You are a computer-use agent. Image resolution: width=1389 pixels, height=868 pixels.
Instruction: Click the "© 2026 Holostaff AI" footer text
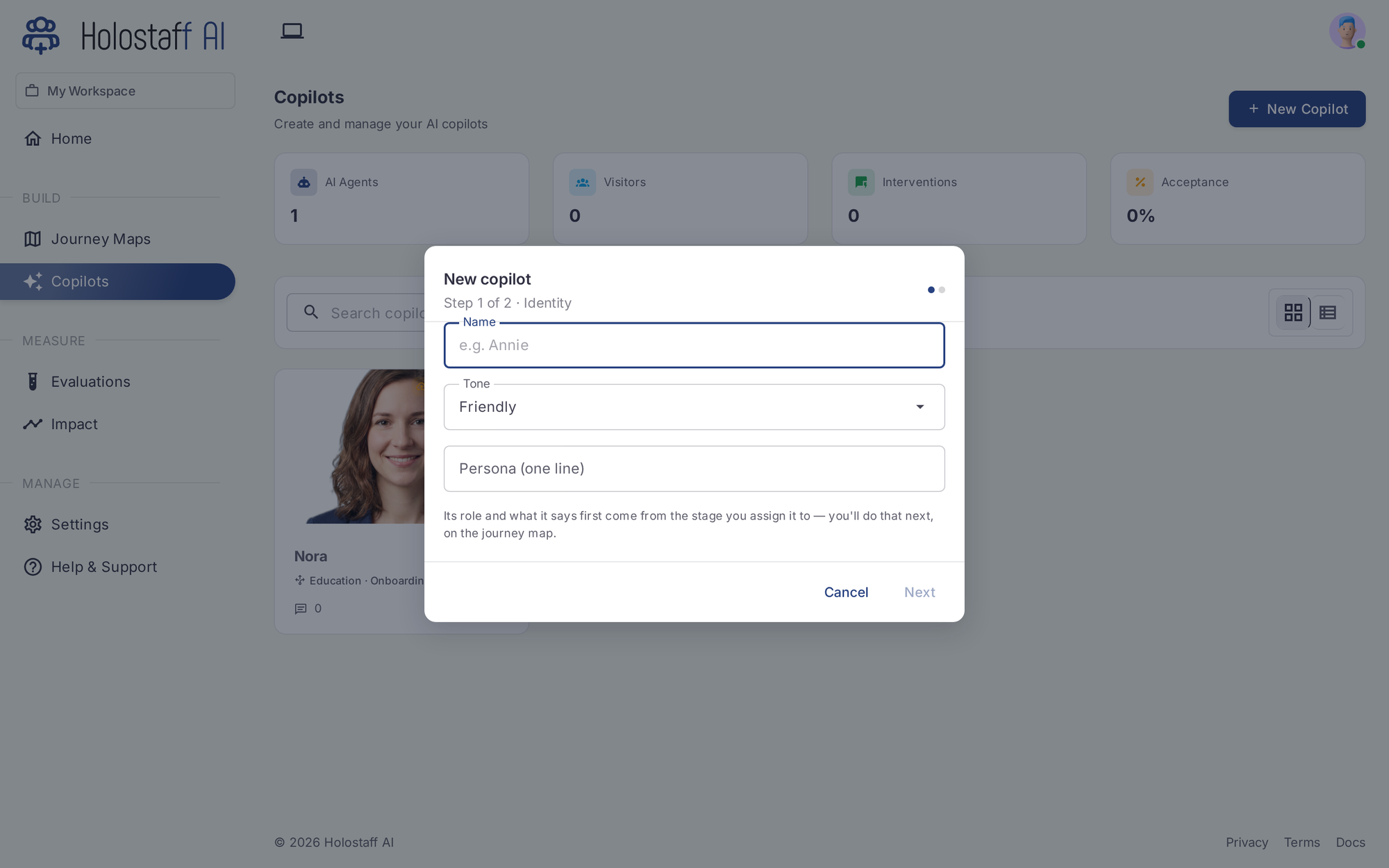coord(334,842)
